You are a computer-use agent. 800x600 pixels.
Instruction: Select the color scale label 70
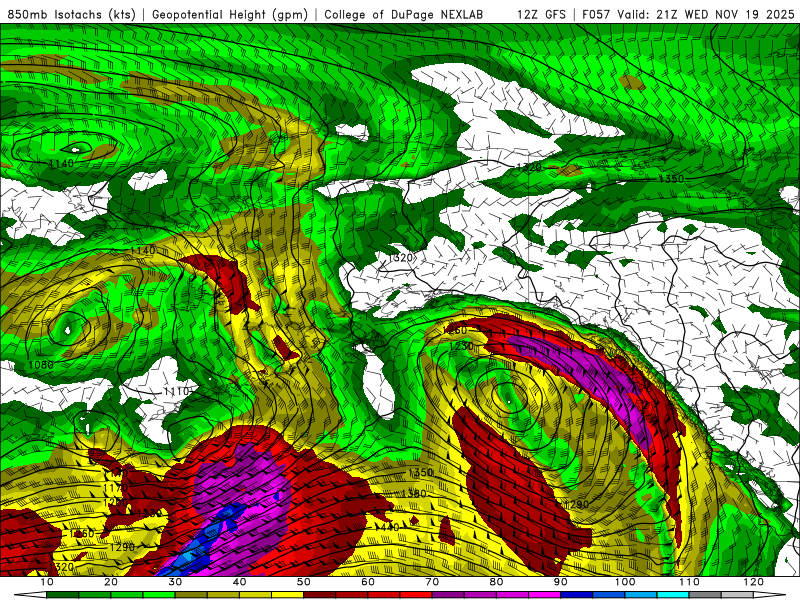[432, 582]
